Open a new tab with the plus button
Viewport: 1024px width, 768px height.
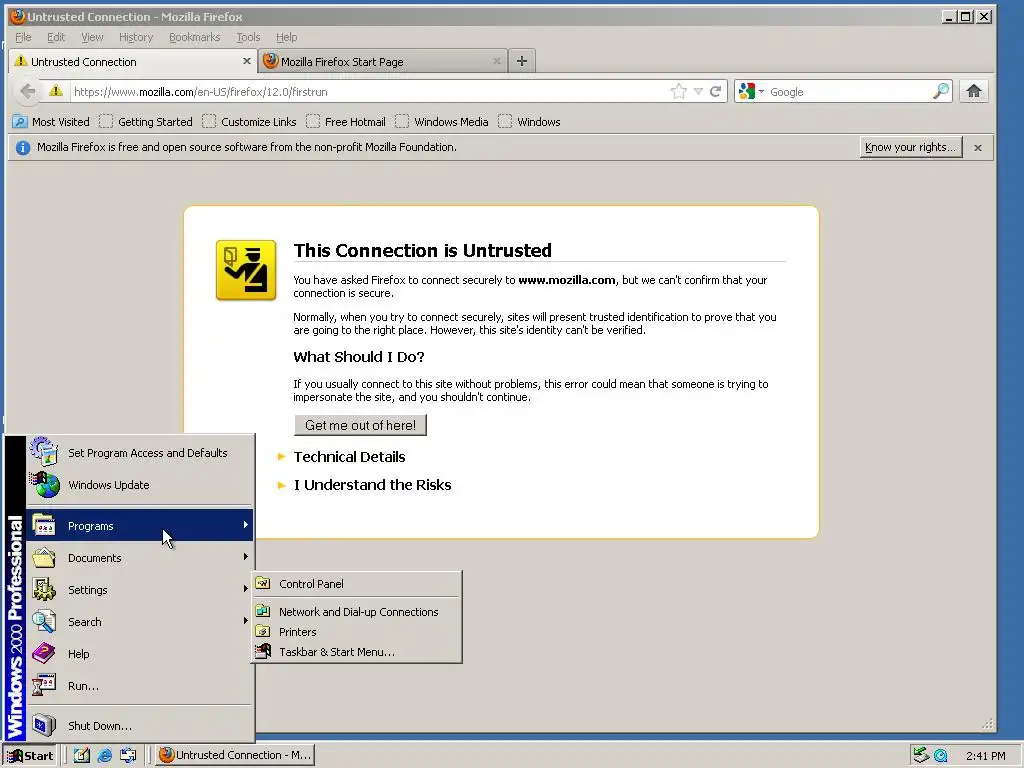point(521,61)
